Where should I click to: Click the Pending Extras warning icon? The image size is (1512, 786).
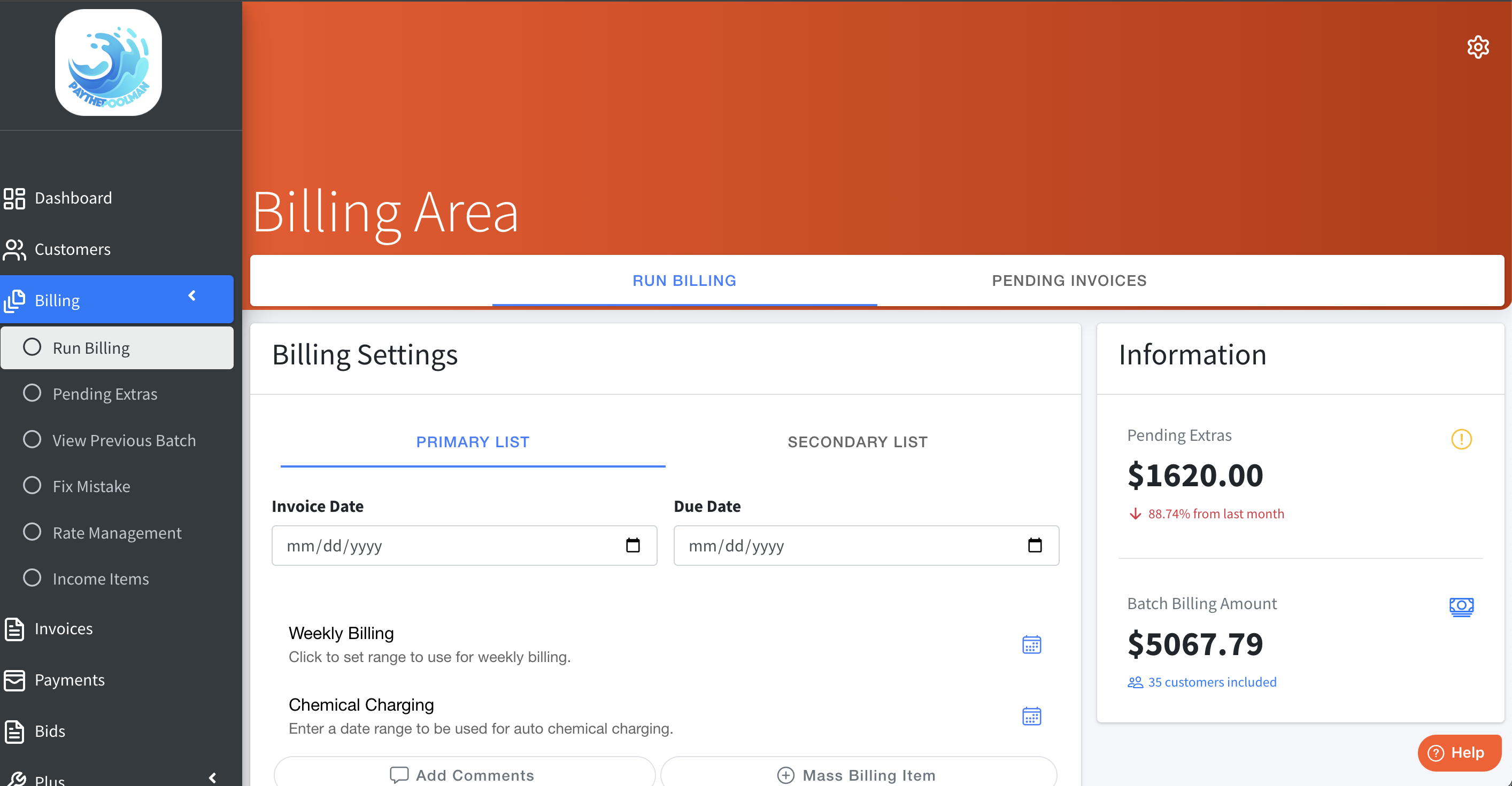tap(1461, 439)
